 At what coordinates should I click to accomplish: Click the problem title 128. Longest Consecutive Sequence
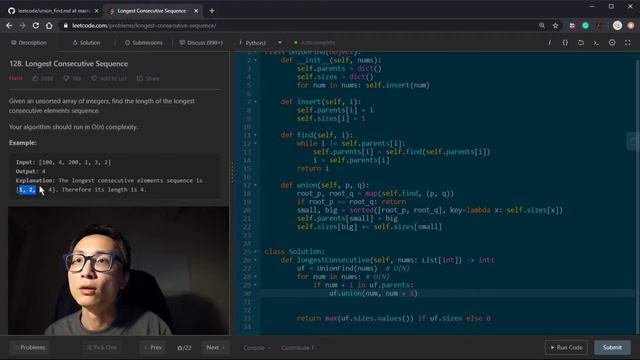[68, 64]
